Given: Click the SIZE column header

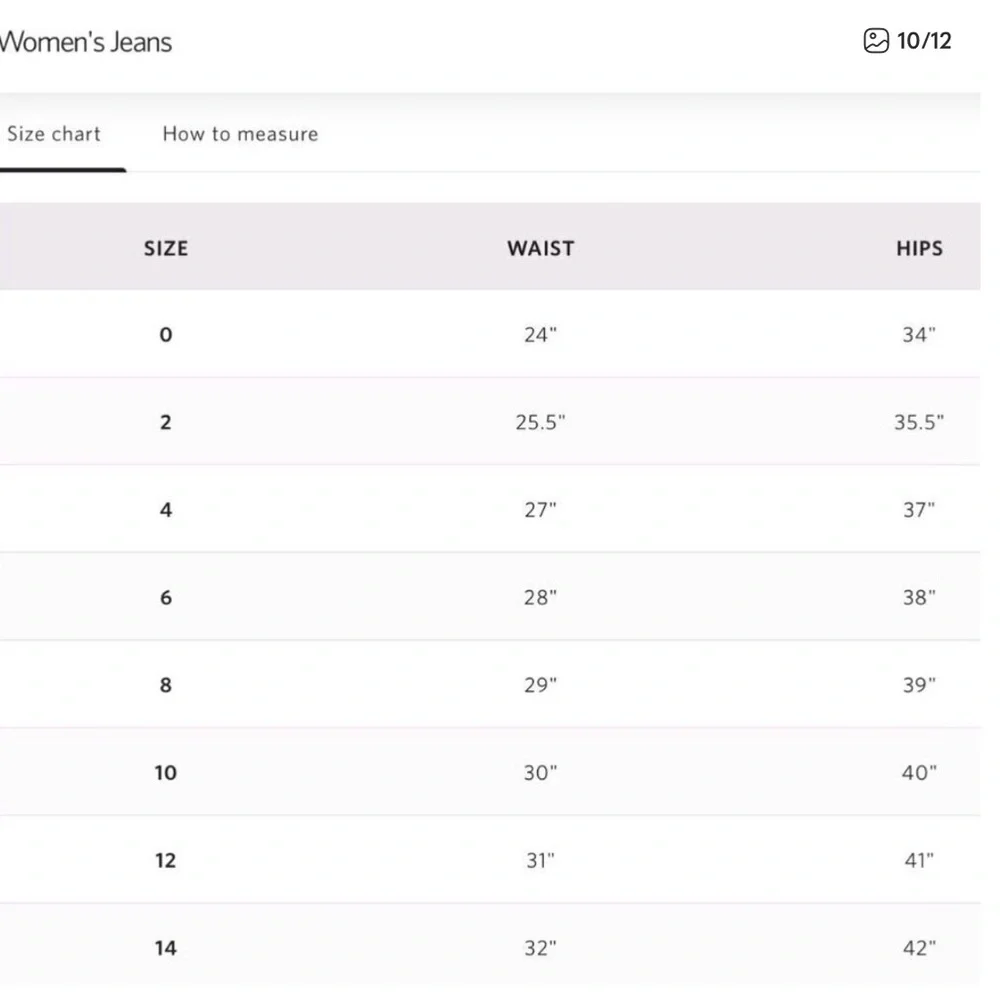Looking at the screenshot, I should tap(166, 248).
